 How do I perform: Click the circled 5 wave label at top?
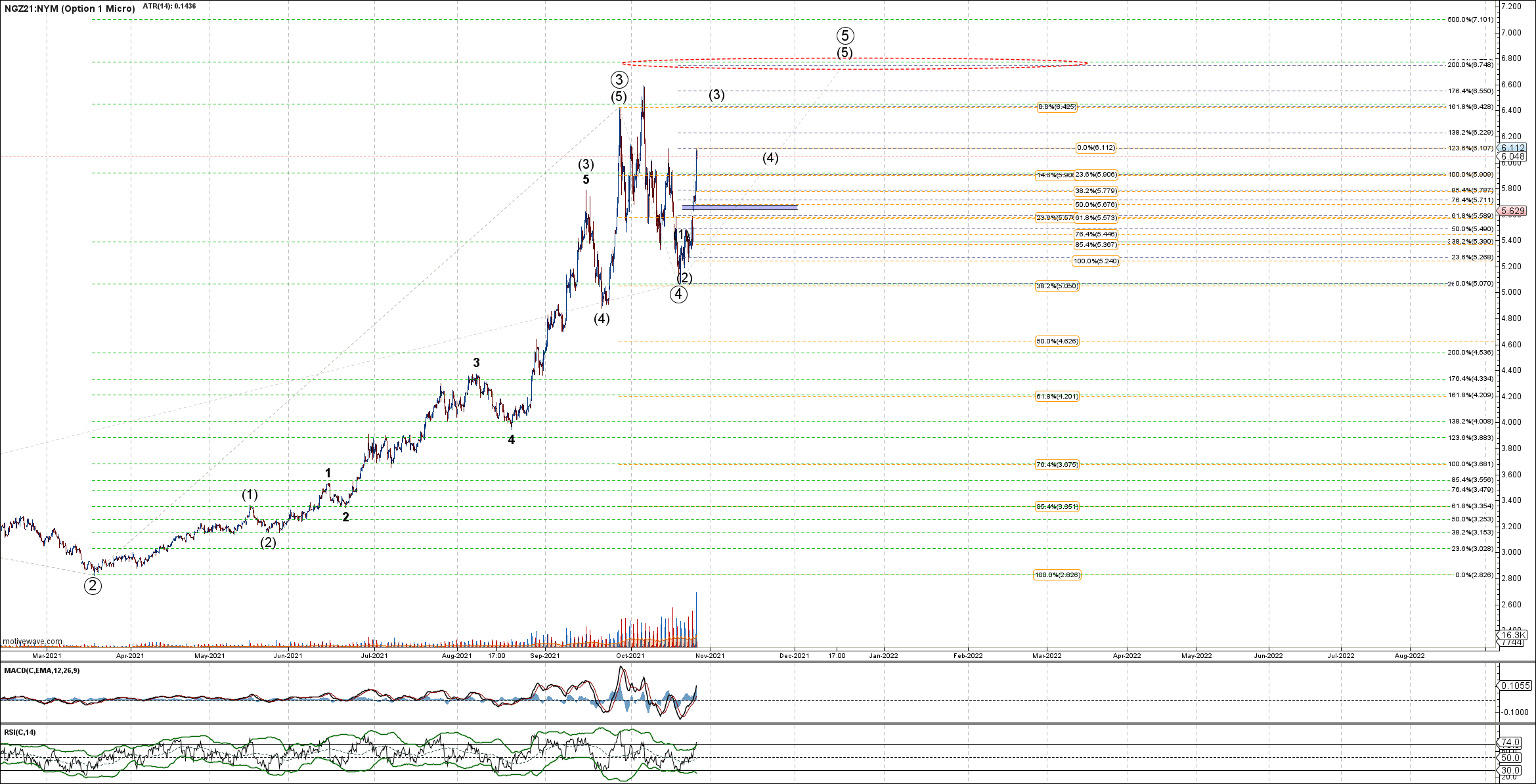845,35
